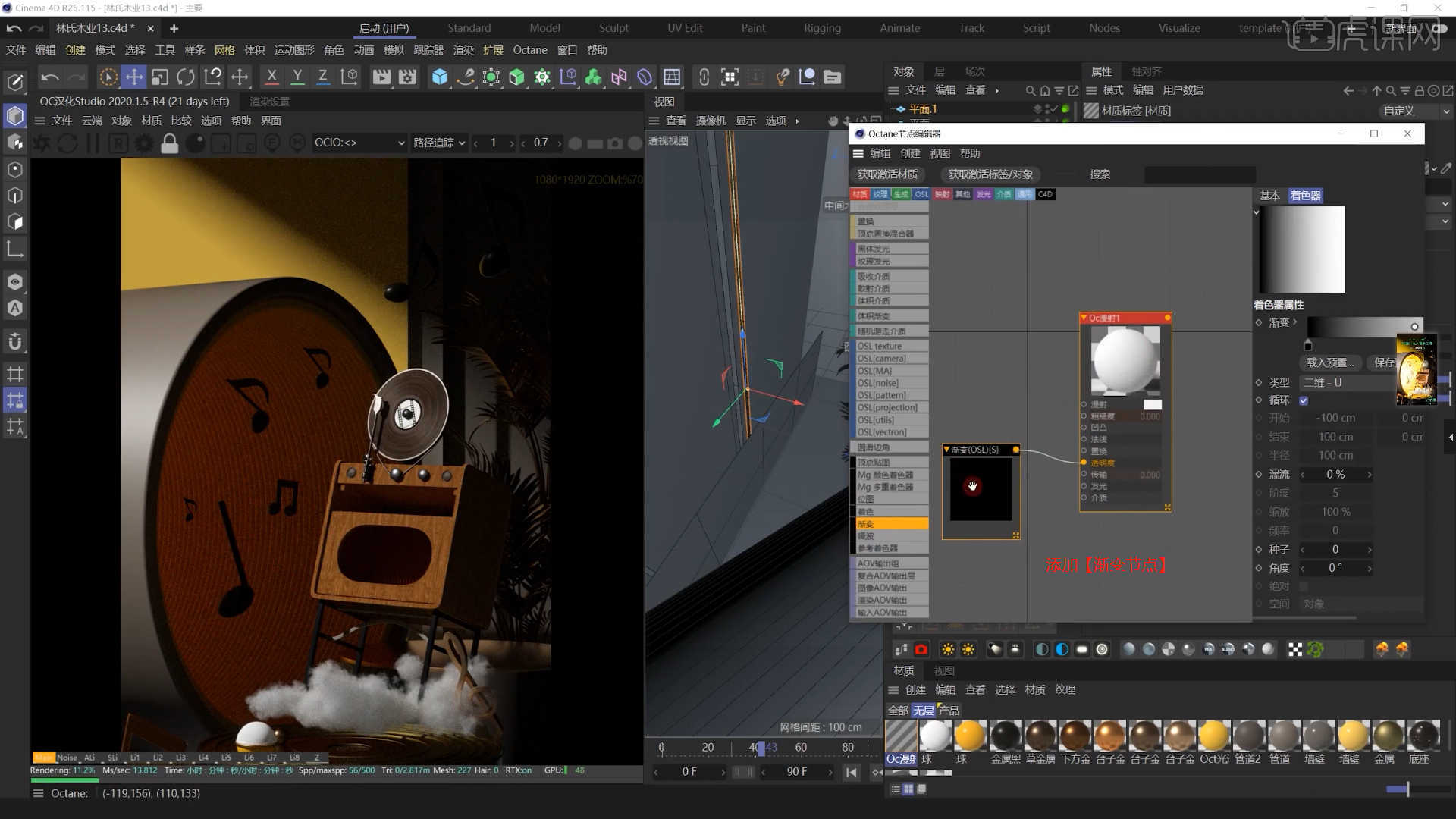Filter materials by 全部 layer
This screenshot has height=819, width=1456.
[x=898, y=711]
